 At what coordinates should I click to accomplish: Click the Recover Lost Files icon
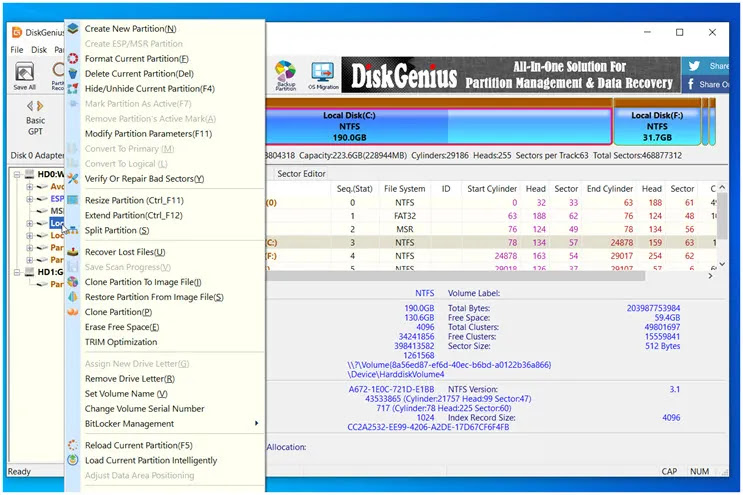click(x=72, y=252)
